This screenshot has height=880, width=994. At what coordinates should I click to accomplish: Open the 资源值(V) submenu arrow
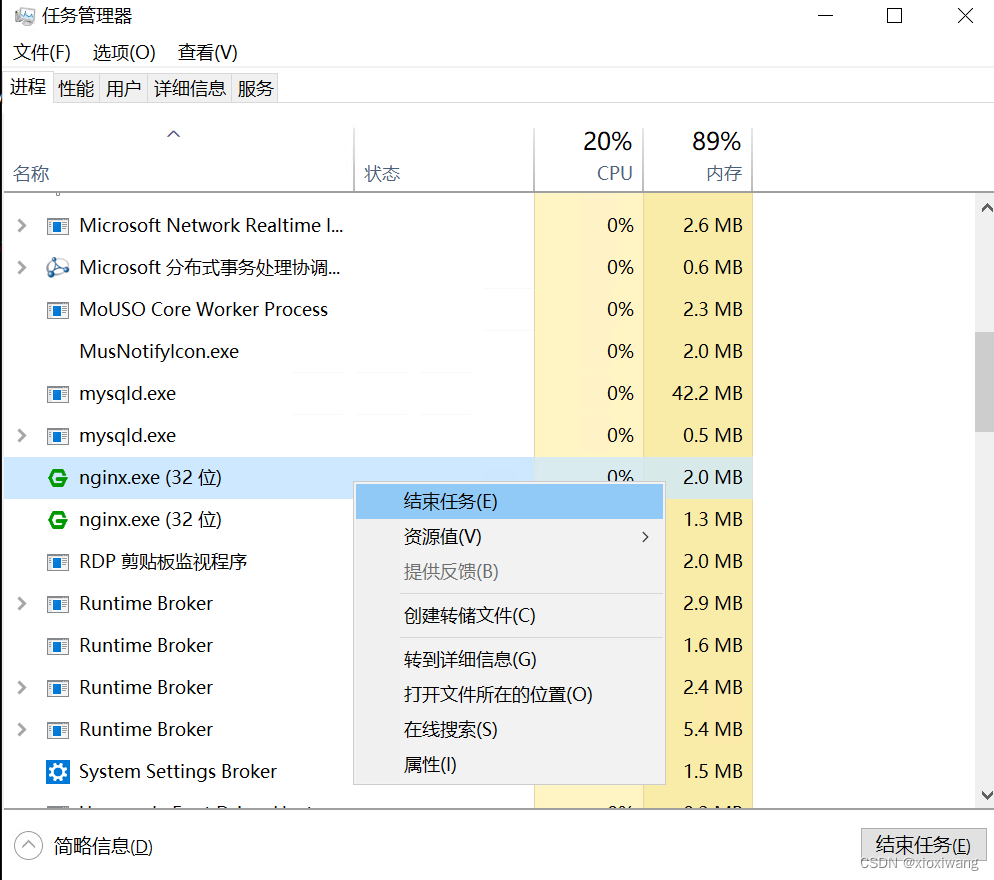coord(645,537)
